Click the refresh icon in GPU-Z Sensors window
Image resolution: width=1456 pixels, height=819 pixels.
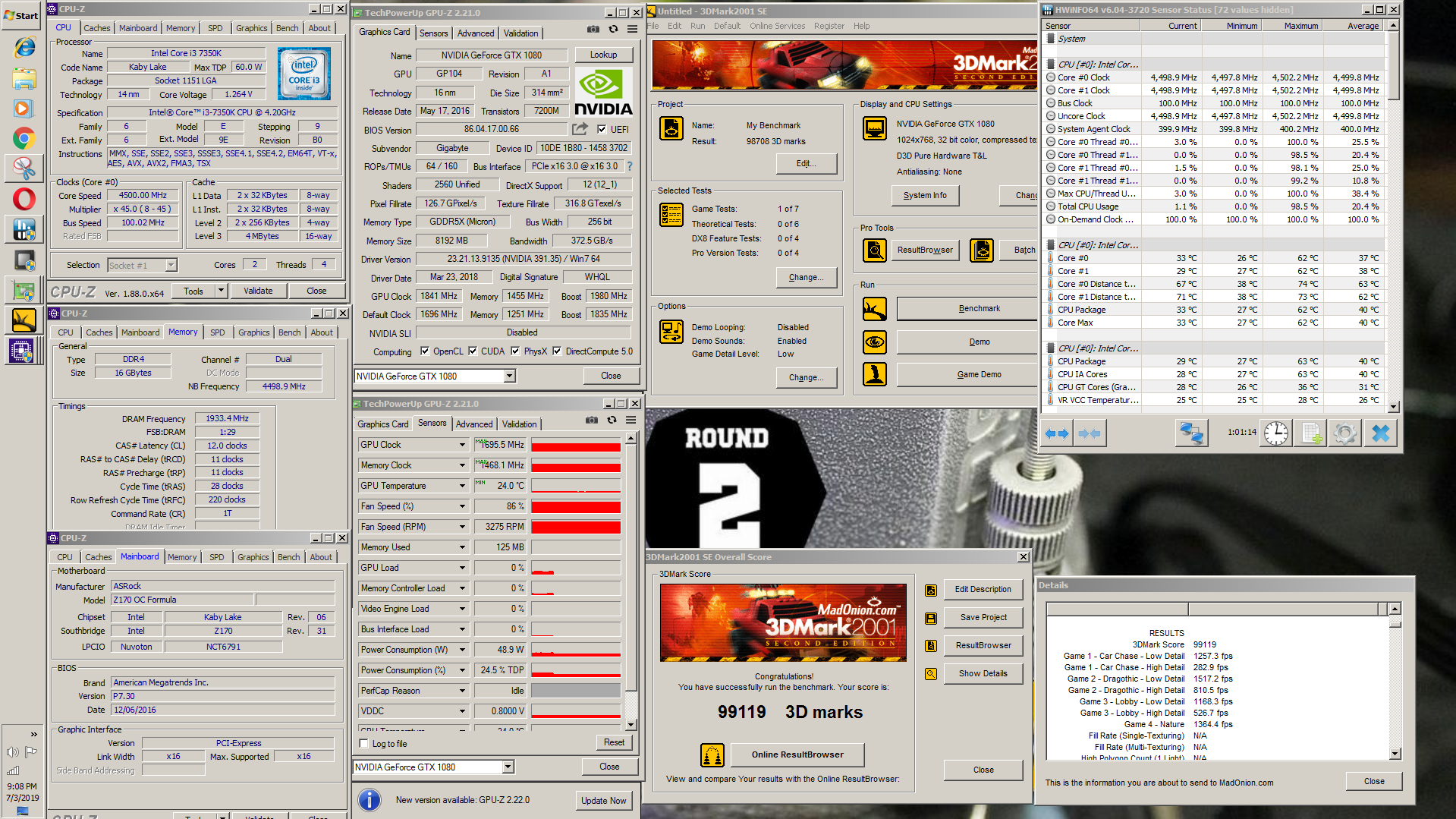click(x=612, y=420)
